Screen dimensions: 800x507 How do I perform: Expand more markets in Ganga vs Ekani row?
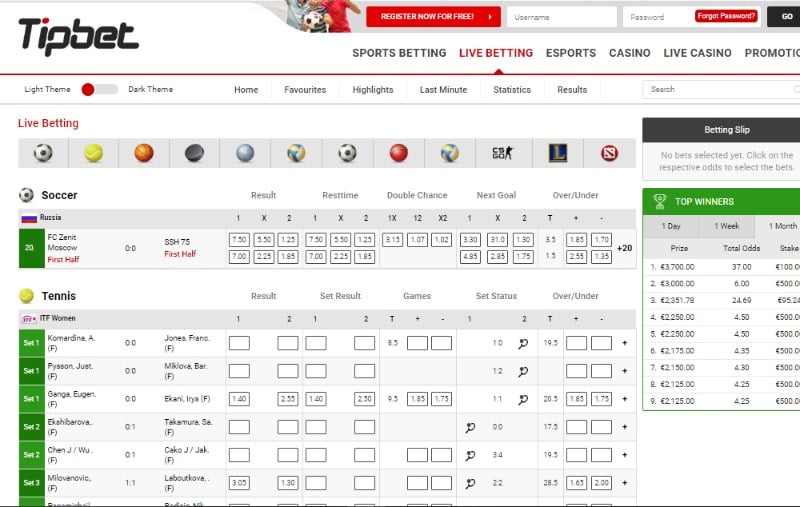point(624,399)
